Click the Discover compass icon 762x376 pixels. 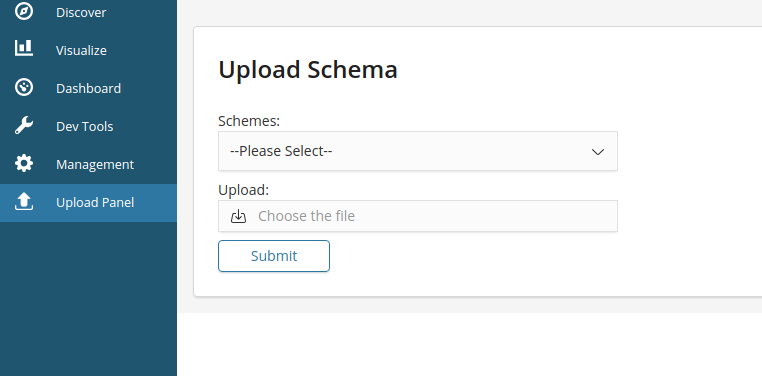click(x=24, y=11)
